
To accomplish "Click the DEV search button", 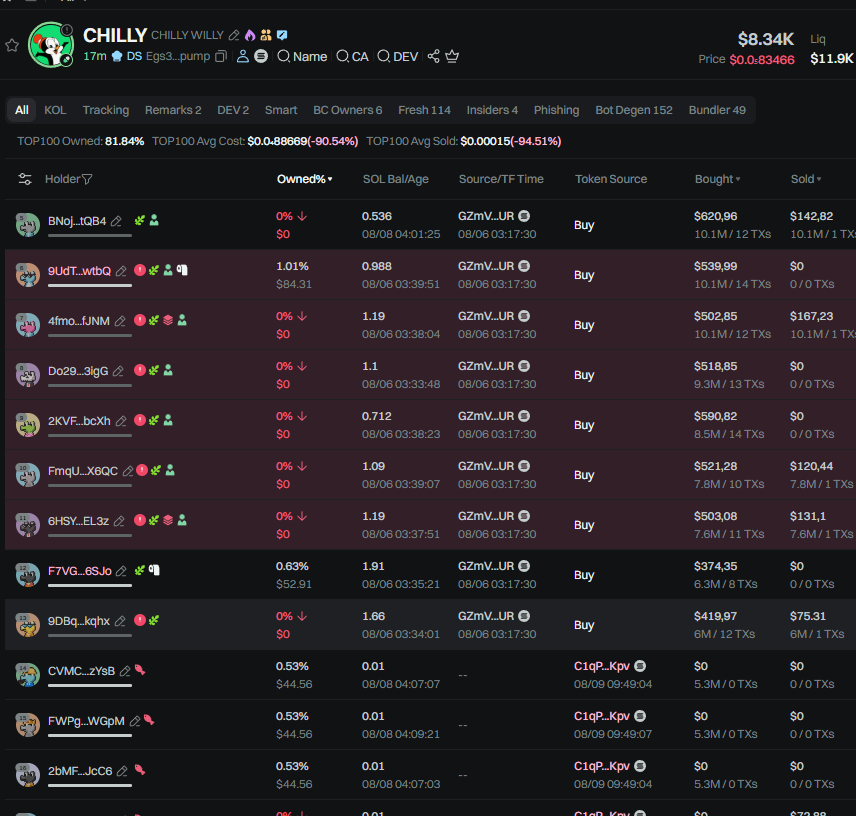I will click(x=397, y=57).
